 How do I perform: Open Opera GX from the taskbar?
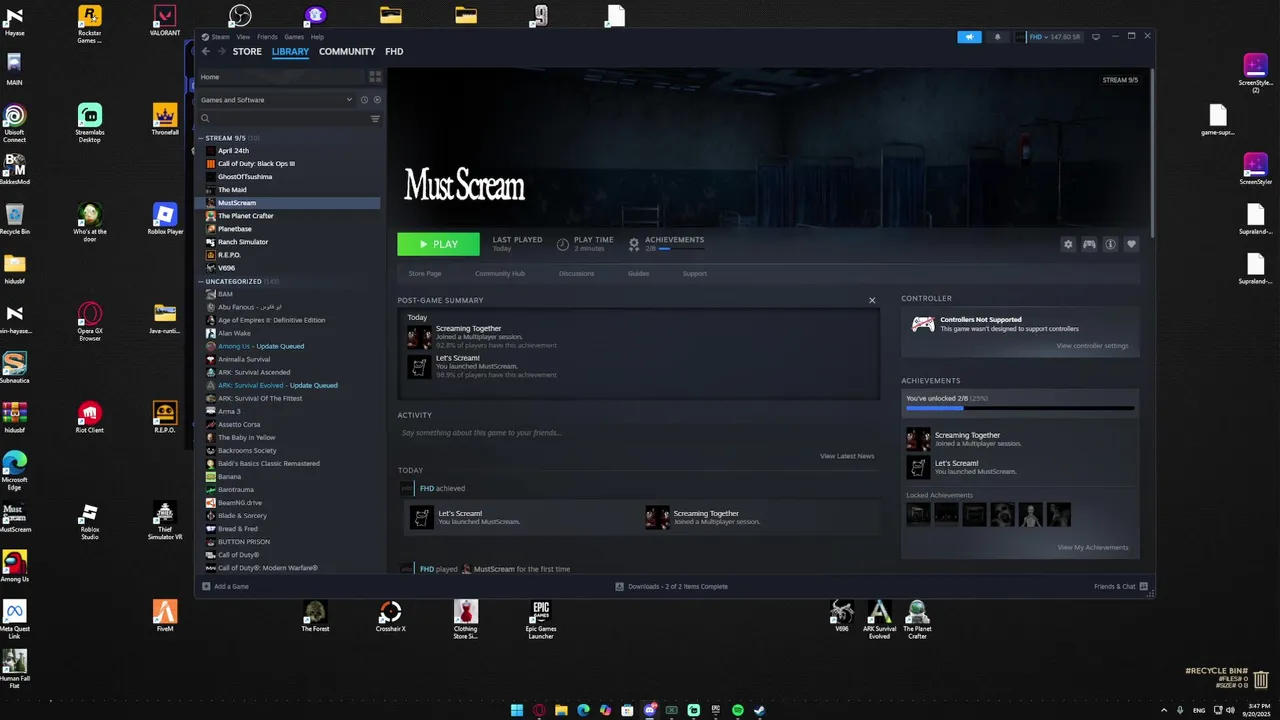tap(539, 710)
